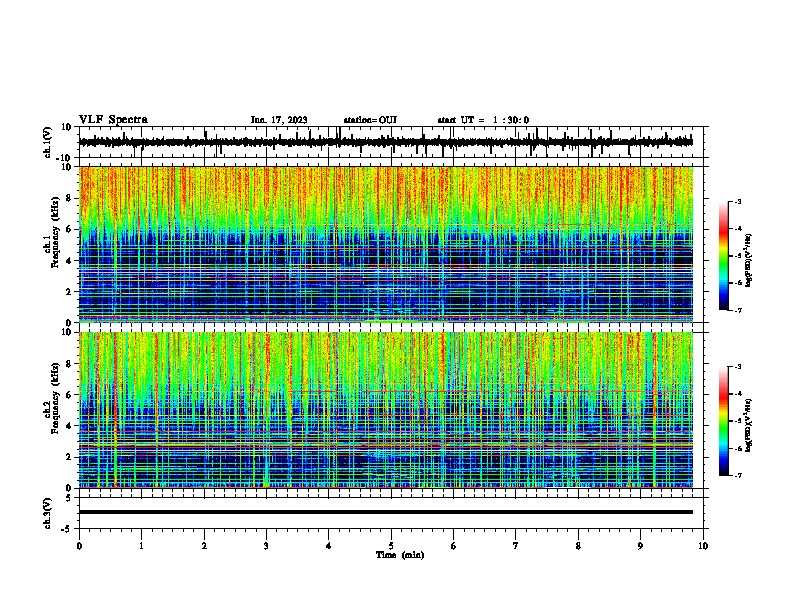
Task: Click the 'station=OUJ' label
Action: [370, 120]
